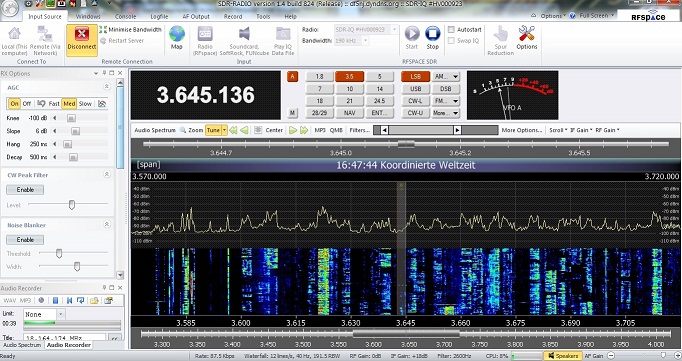The image size is (682, 361).
Task: Open the Console ribbon tab
Action: pos(125,17)
